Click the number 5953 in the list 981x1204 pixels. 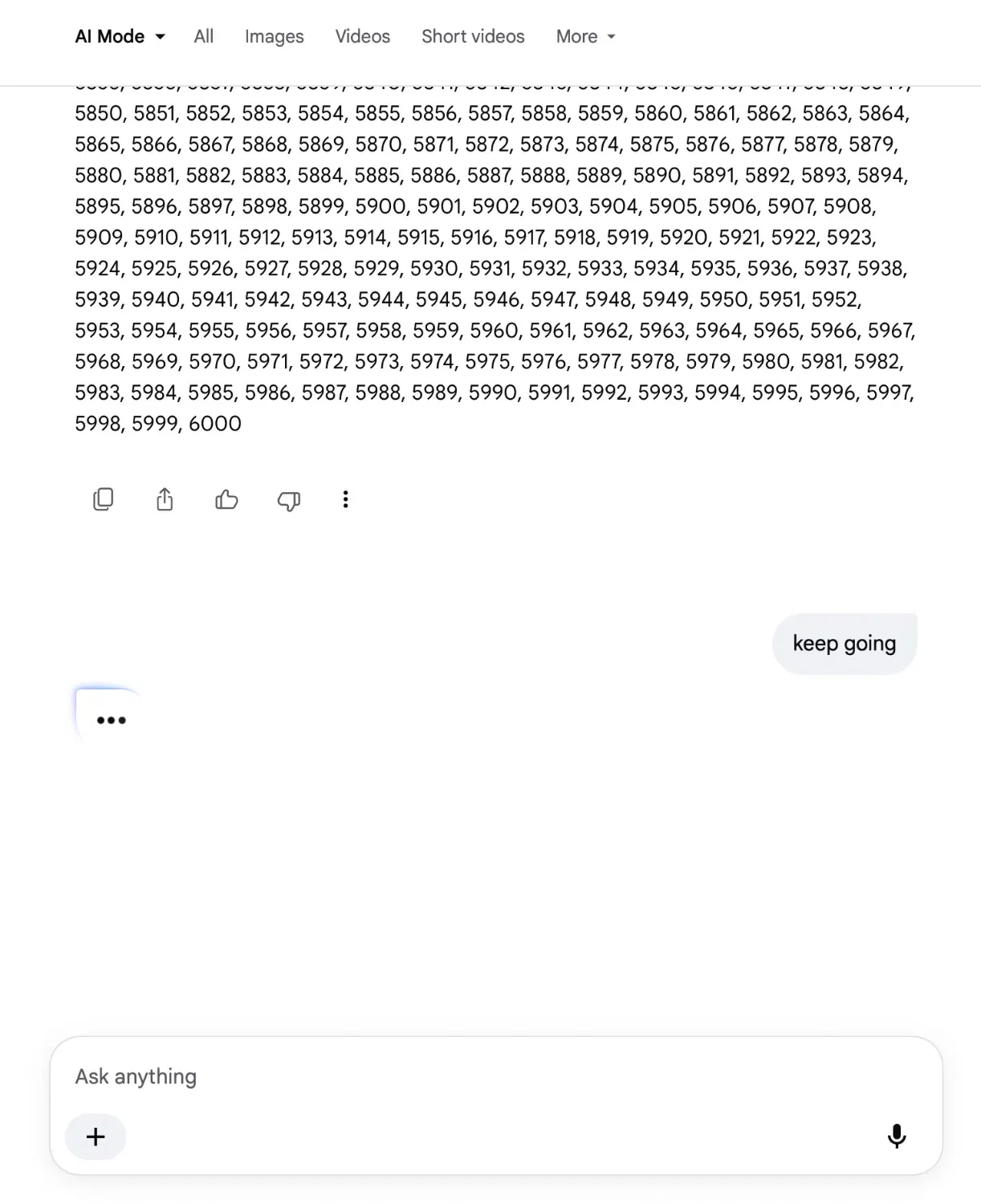tap(98, 331)
